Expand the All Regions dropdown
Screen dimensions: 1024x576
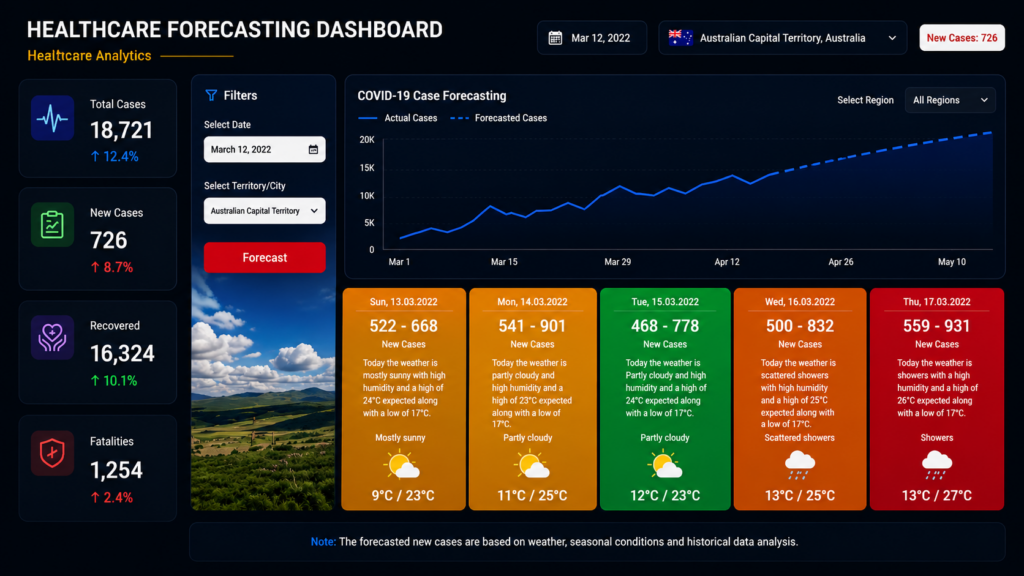pyautogui.click(x=950, y=100)
